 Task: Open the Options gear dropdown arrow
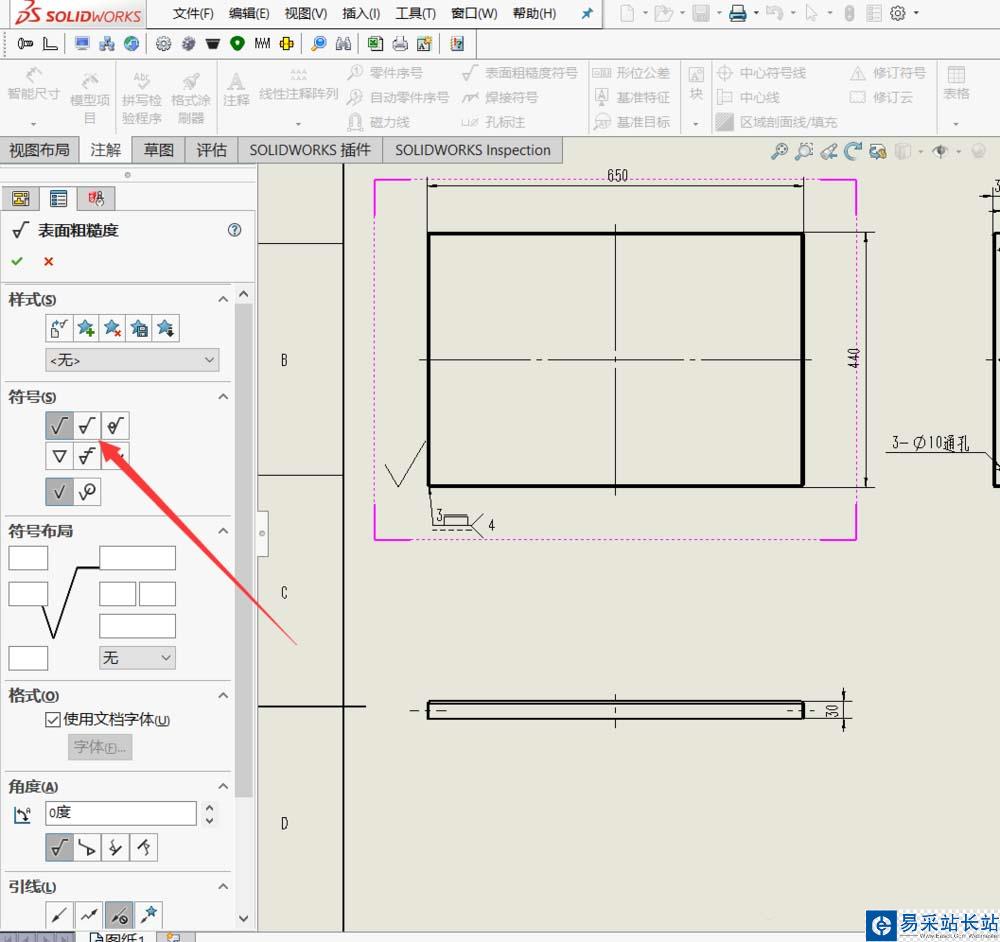click(916, 13)
